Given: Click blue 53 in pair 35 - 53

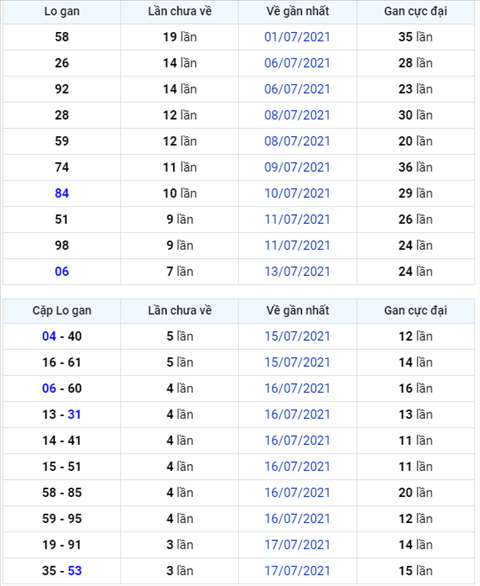Looking at the screenshot, I should tap(74, 571).
